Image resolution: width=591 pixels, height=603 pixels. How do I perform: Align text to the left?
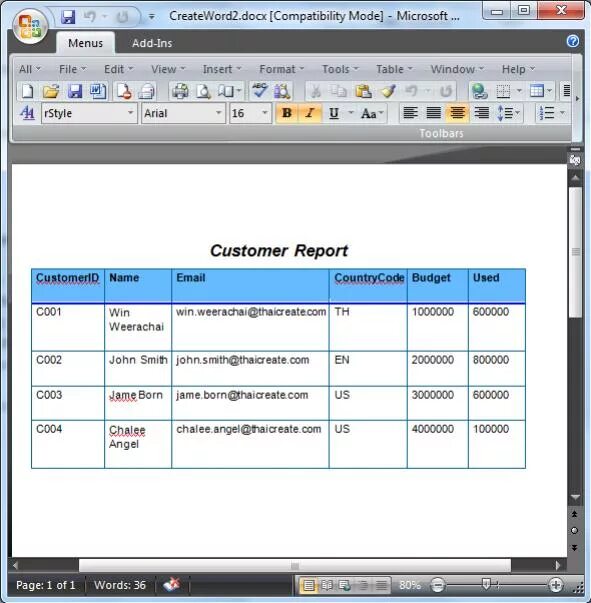coord(410,113)
